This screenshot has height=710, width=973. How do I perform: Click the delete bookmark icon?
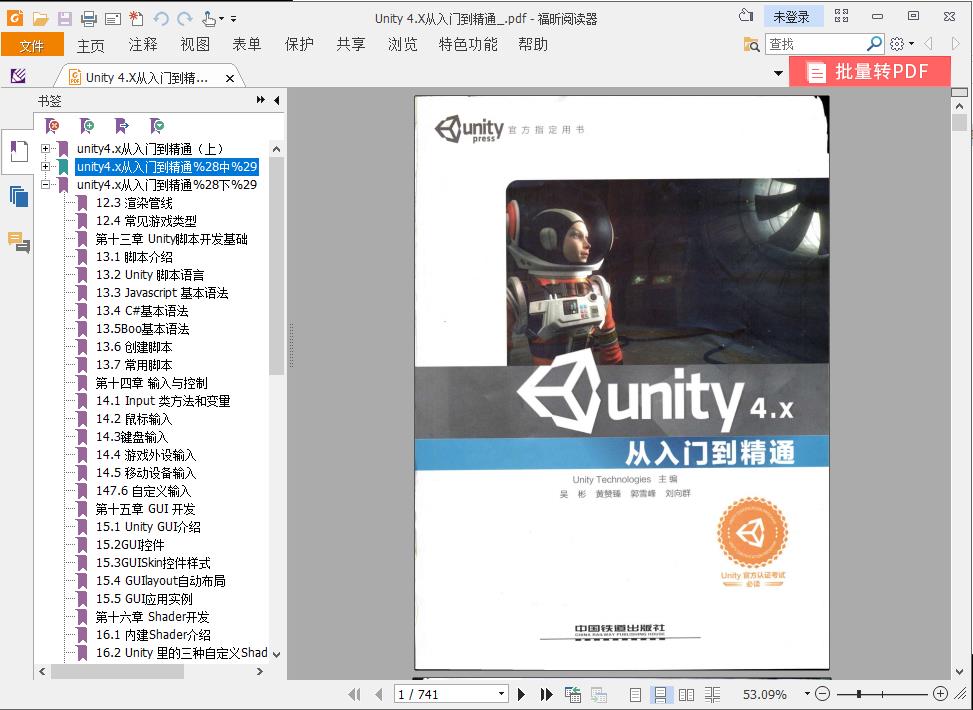(x=53, y=126)
